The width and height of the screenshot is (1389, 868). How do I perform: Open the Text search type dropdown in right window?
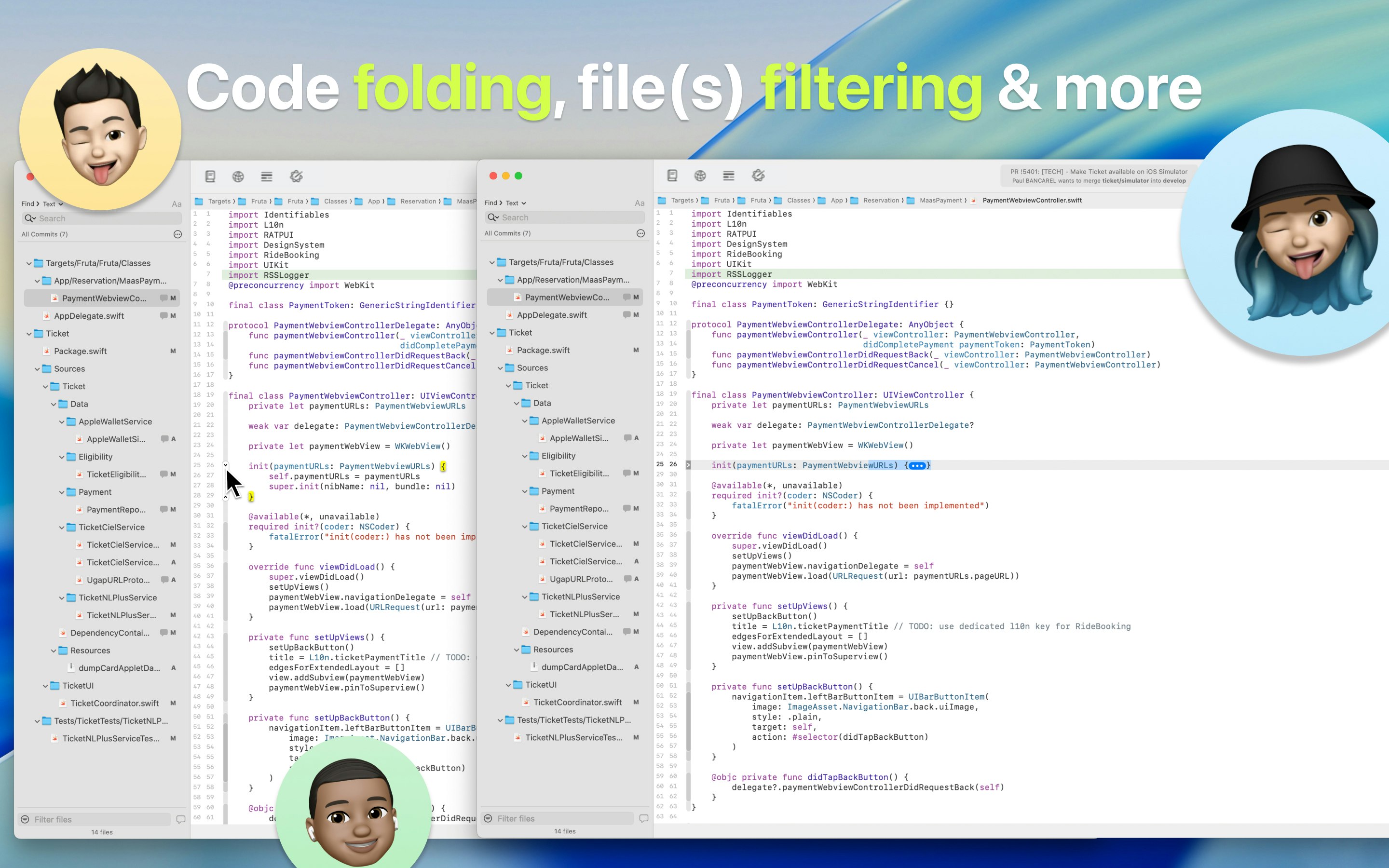(516, 203)
